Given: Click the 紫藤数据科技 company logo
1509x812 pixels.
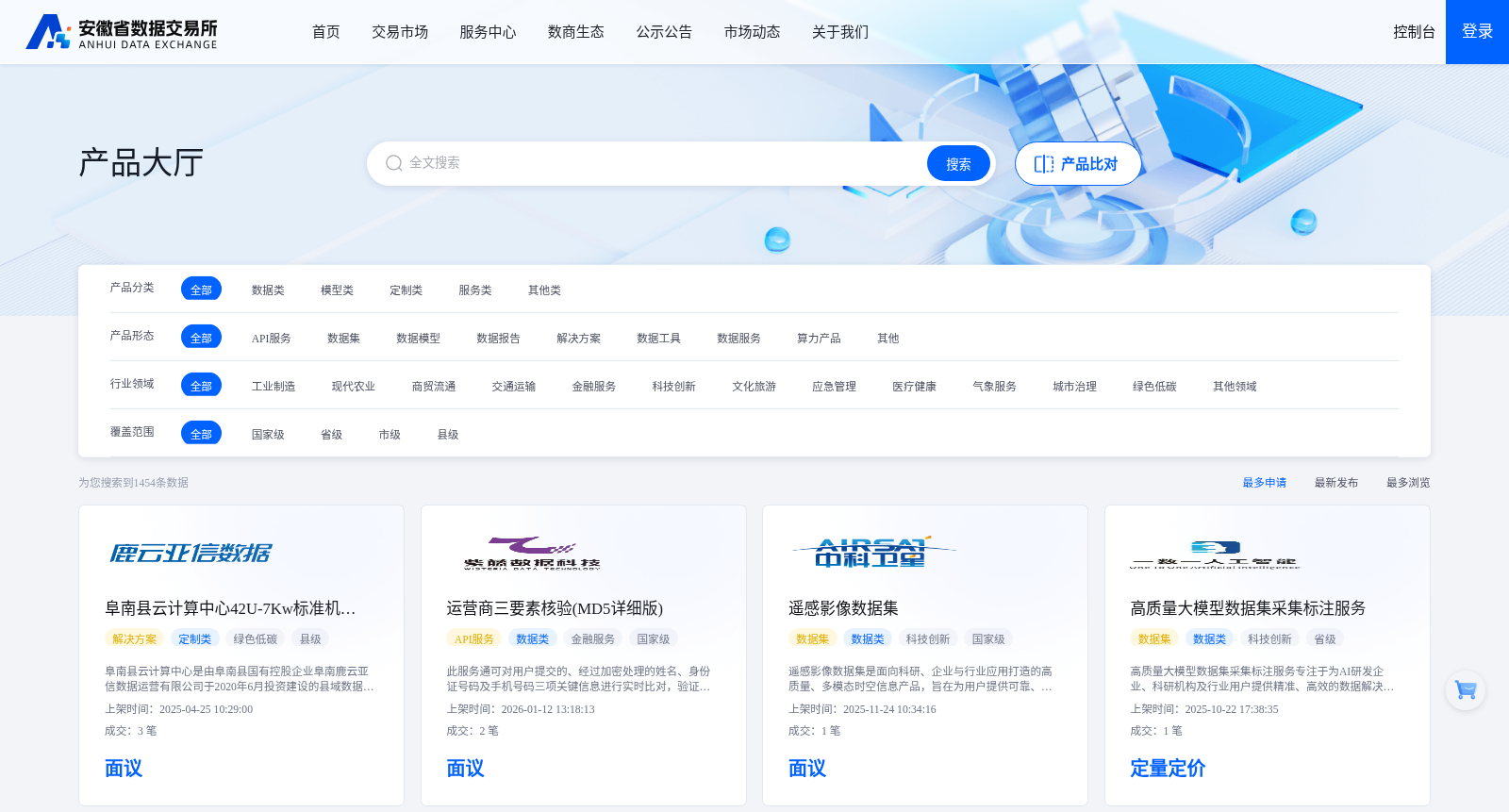Looking at the screenshot, I should [532, 553].
